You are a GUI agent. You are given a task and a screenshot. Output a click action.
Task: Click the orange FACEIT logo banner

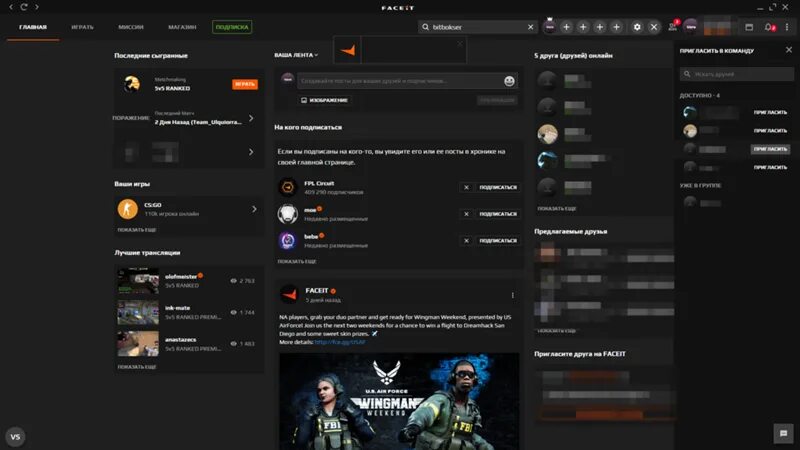pos(347,50)
